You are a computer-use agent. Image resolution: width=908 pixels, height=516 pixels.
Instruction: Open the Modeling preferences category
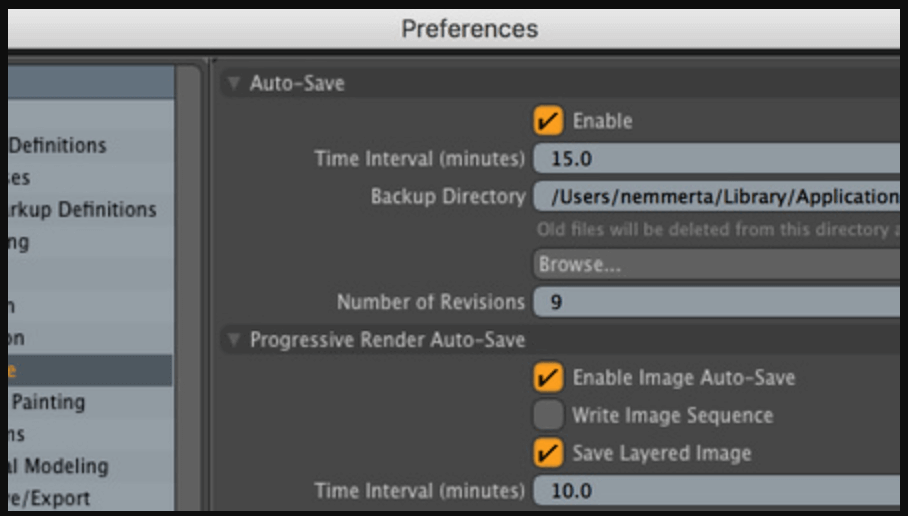[60, 466]
